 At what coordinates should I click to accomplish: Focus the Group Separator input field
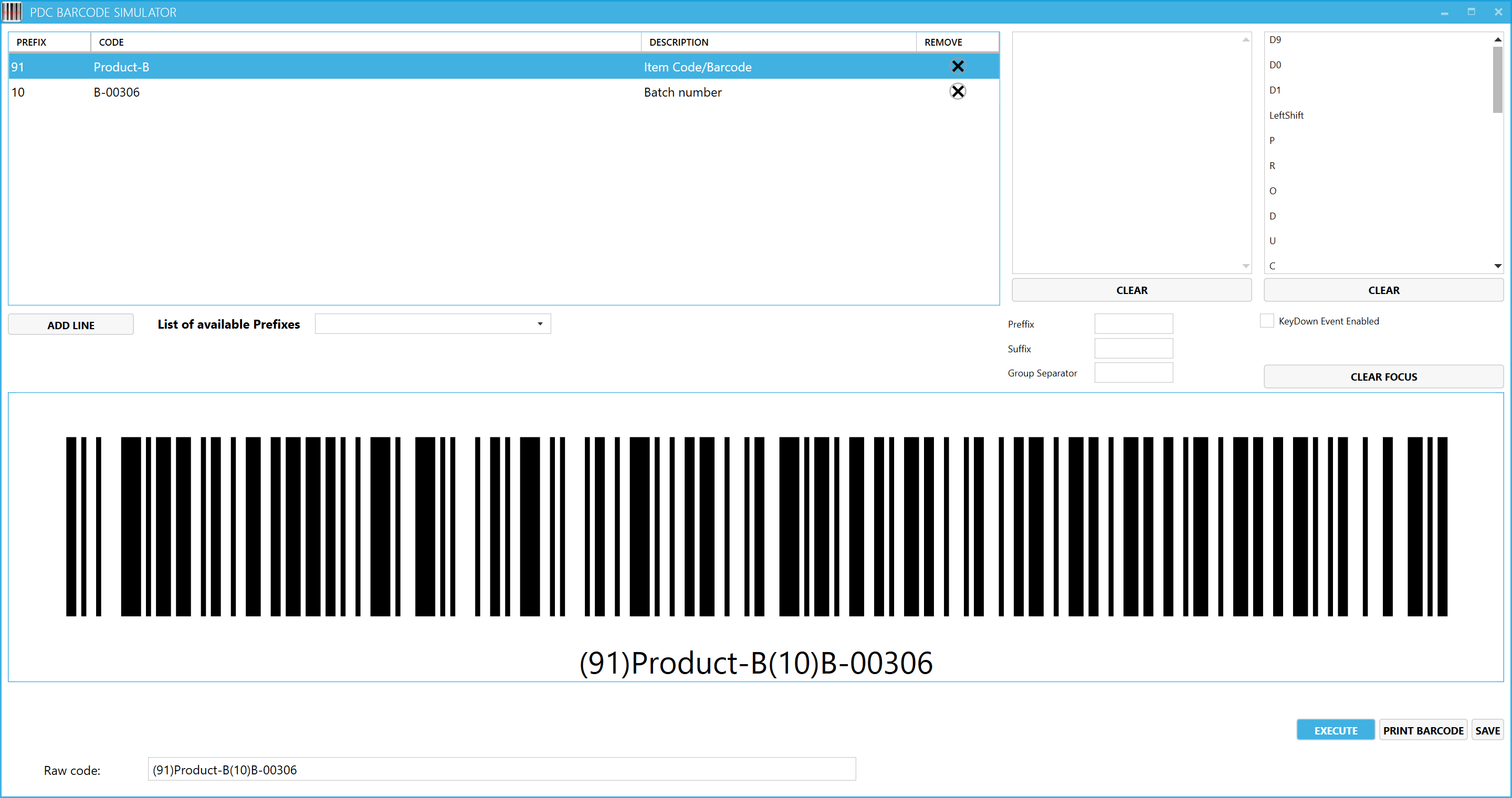click(x=1133, y=373)
